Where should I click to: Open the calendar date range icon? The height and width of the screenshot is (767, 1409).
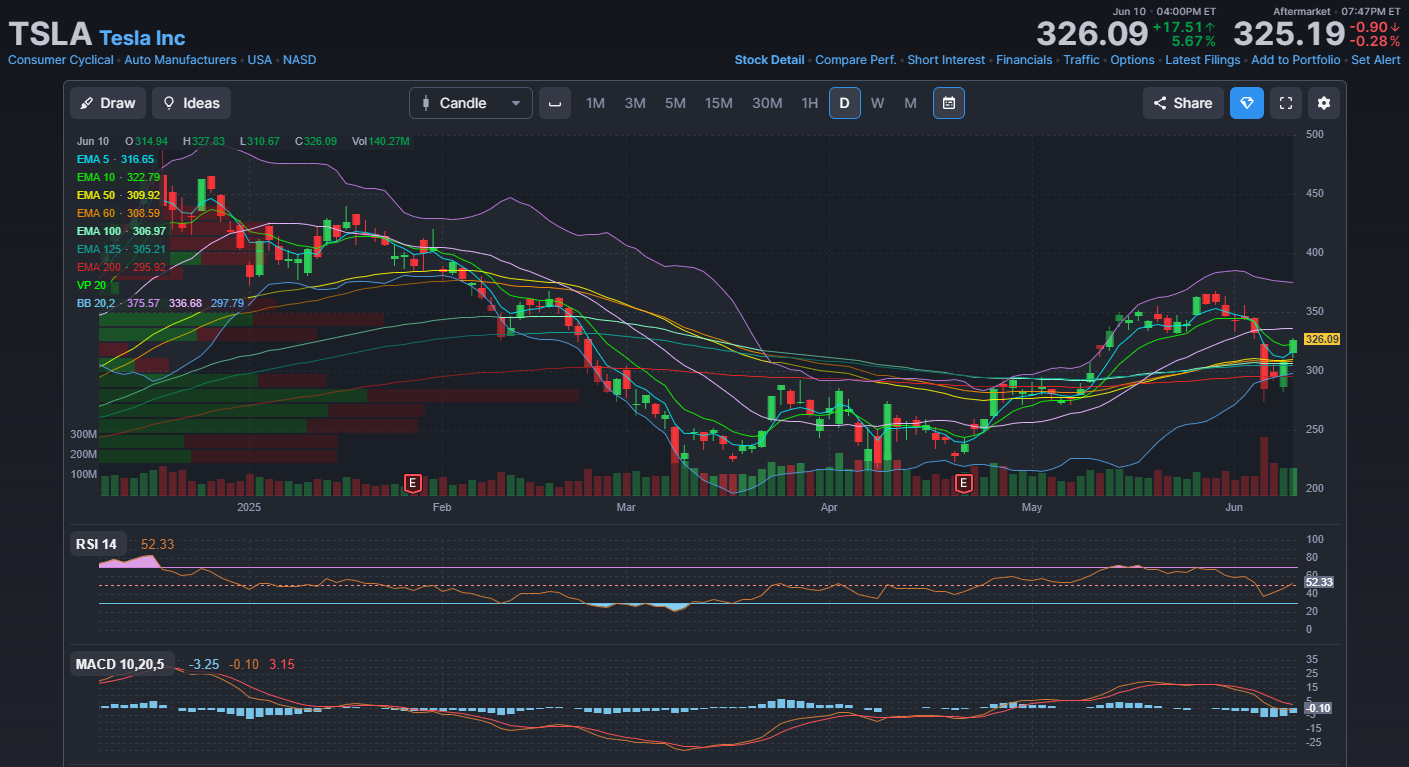point(949,103)
